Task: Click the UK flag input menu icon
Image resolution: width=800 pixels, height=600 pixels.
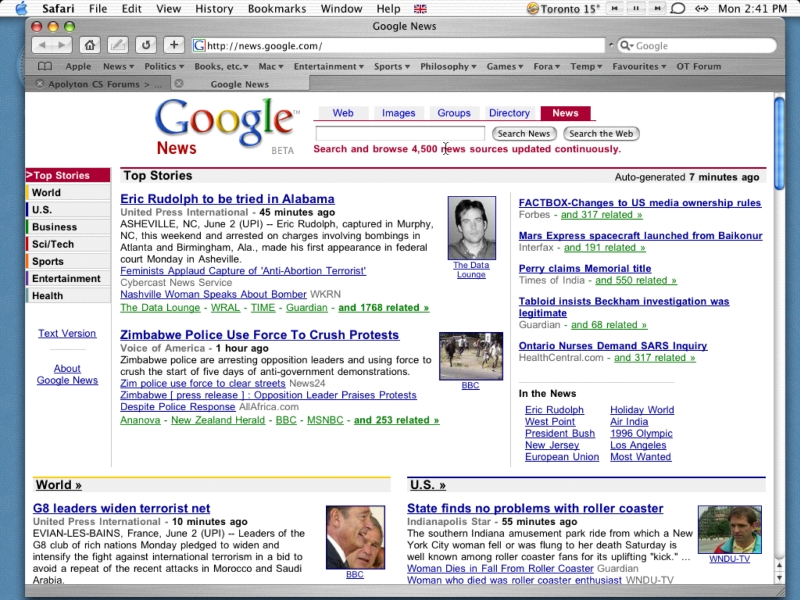Action: pyautogui.click(x=420, y=9)
